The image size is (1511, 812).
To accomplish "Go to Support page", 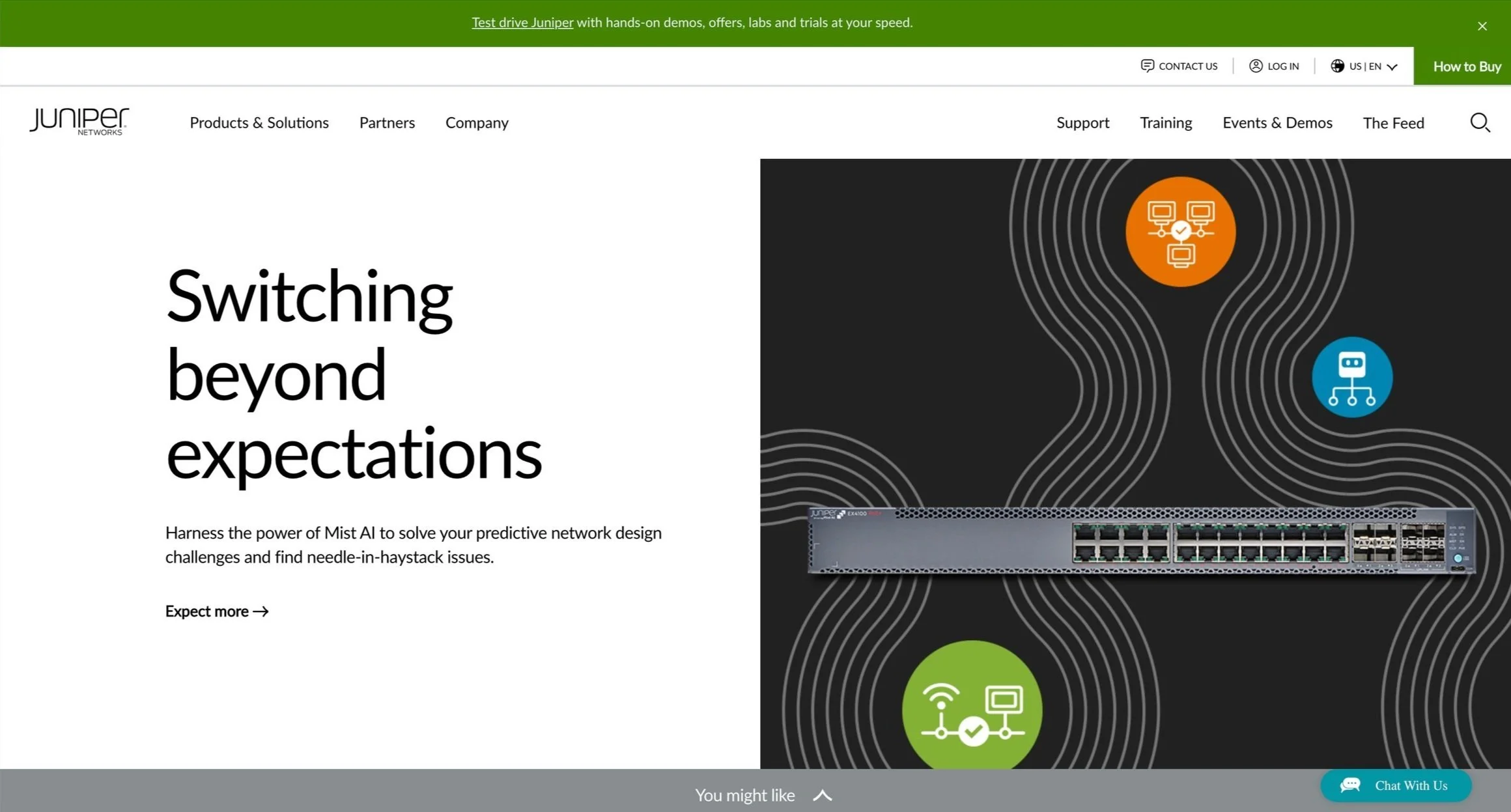I will coord(1082,122).
